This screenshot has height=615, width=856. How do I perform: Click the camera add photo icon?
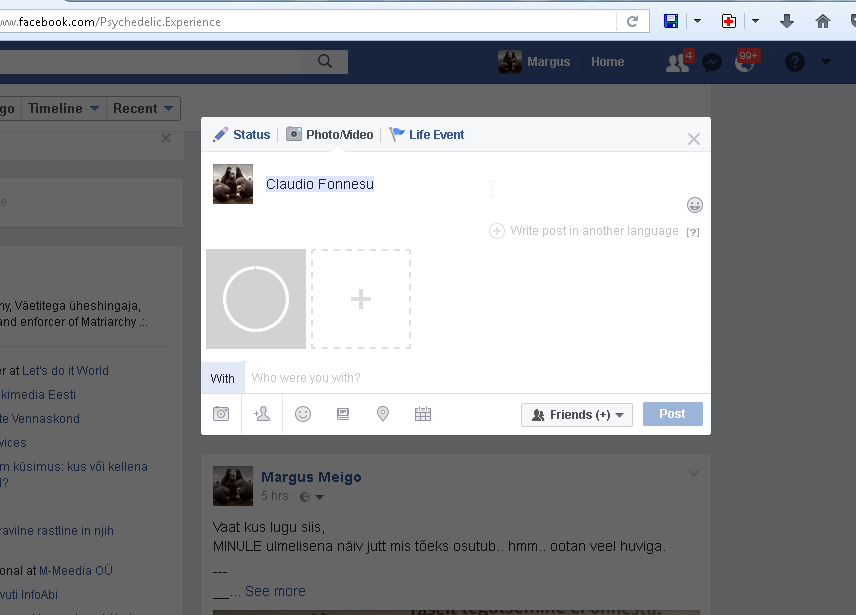(x=221, y=414)
